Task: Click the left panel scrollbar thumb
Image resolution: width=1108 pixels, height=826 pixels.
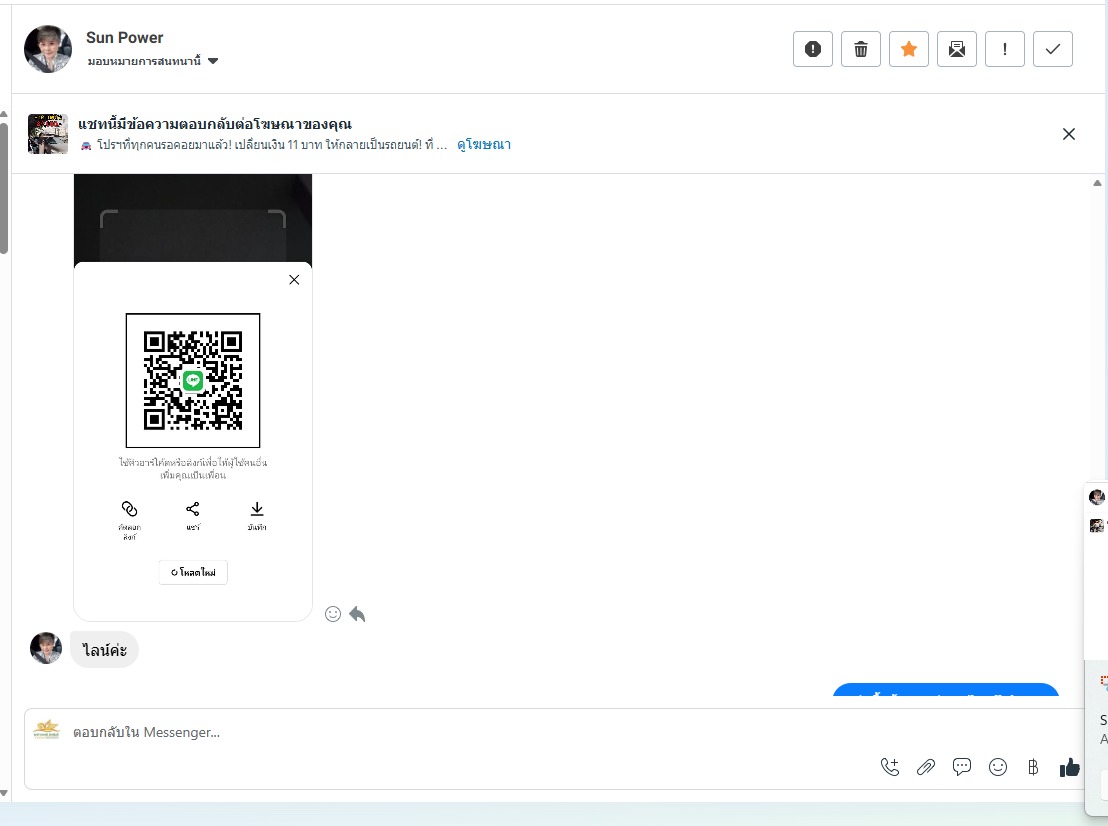Action: click(4, 187)
